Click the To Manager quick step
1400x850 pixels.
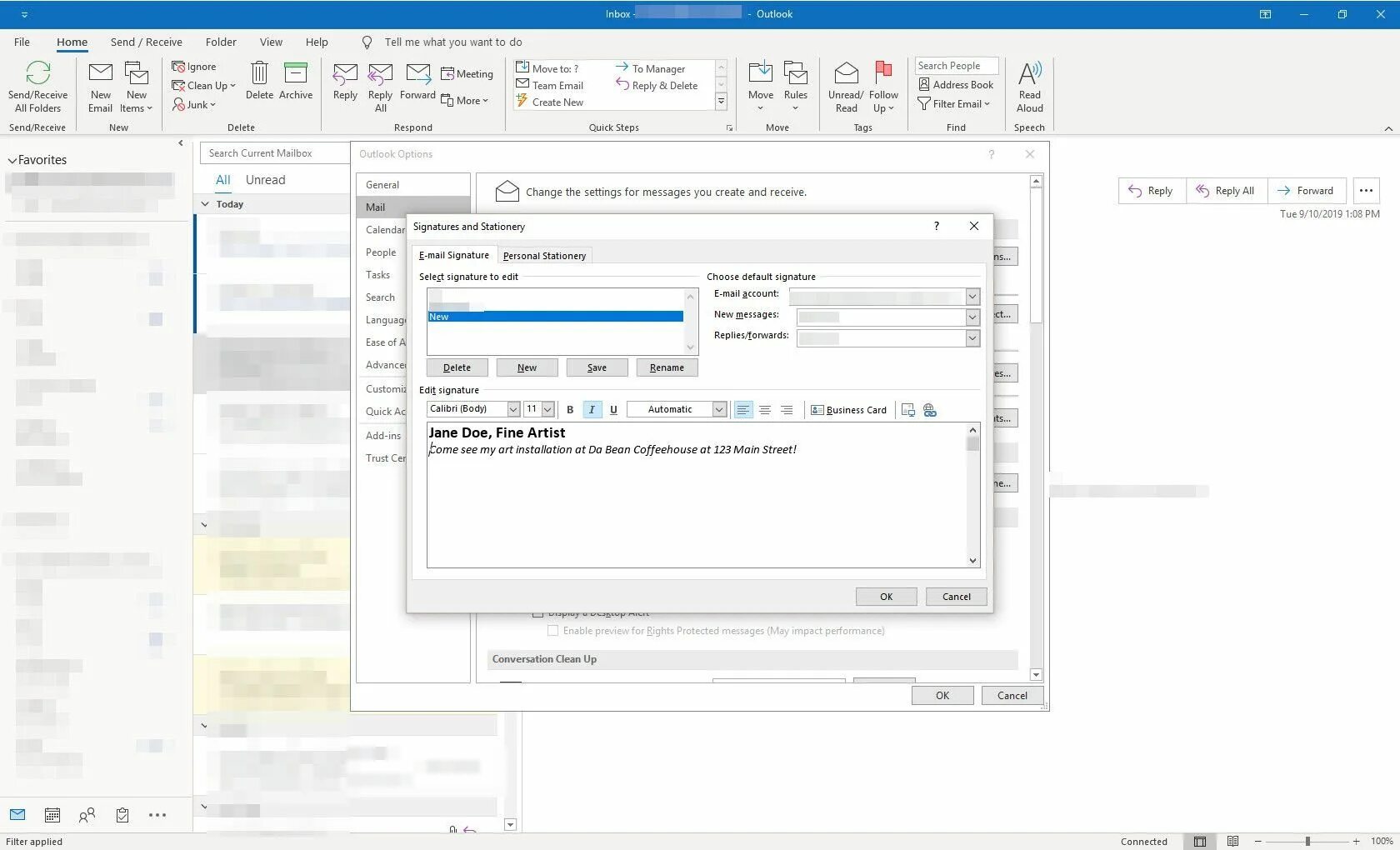click(650, 69)
